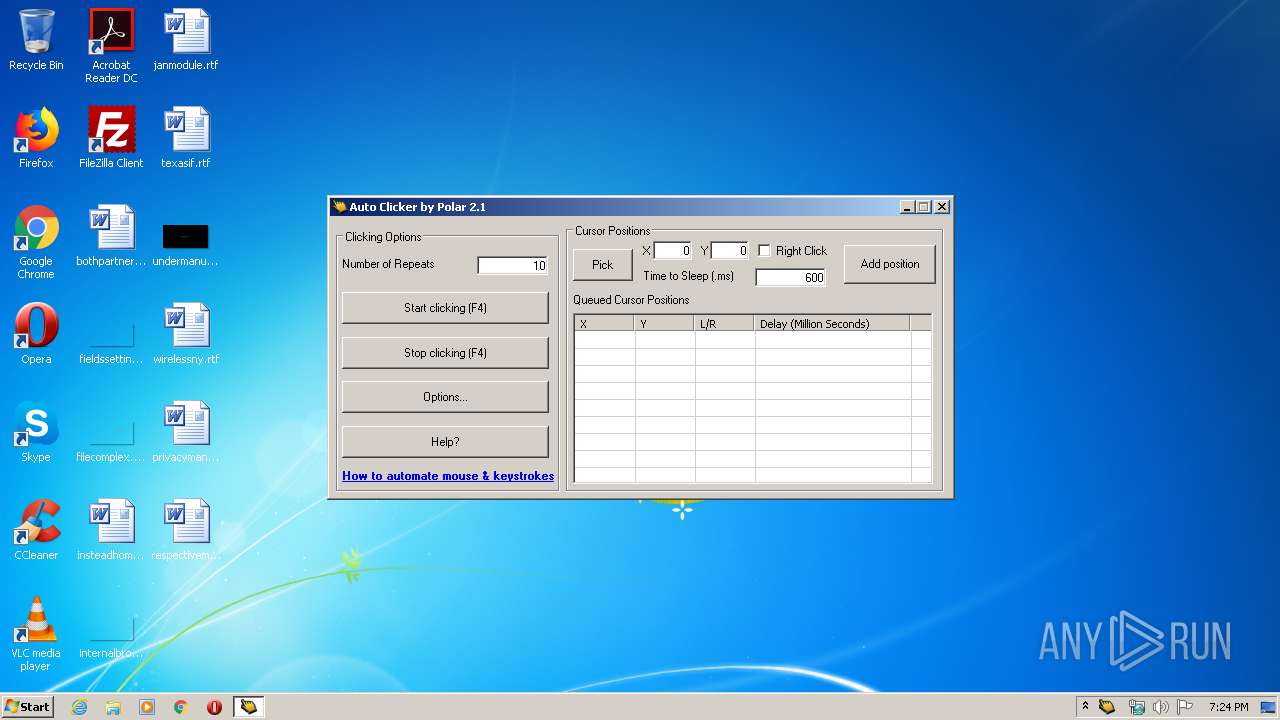
Task: Focus the X coordinate input field
Action: click(x=673, y=251)
